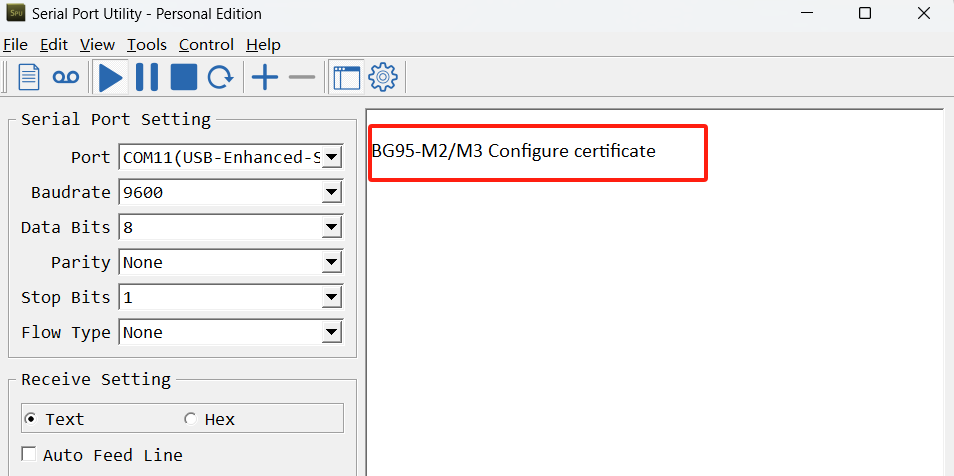This screenshot has width=954, height=476.
Task: Pause the serial port session
Action: 147,77
